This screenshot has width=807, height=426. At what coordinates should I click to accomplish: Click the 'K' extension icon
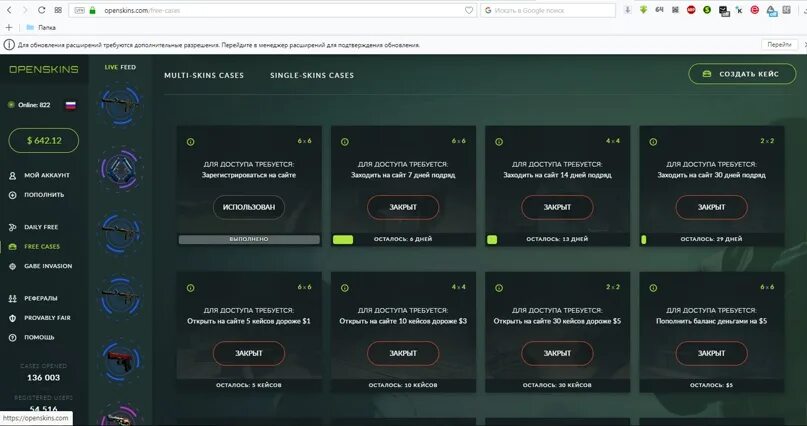click(739, 10)
